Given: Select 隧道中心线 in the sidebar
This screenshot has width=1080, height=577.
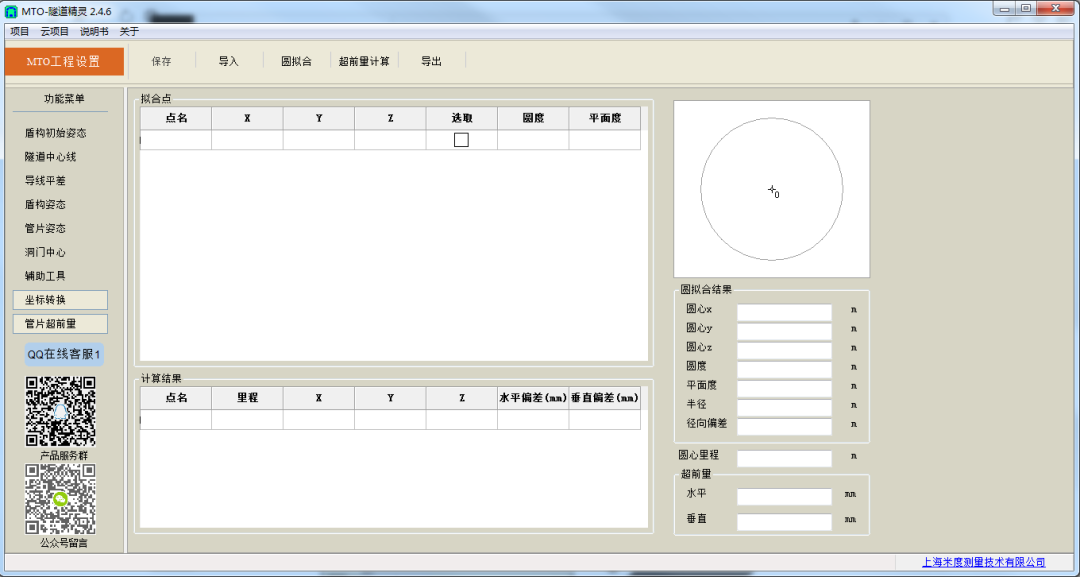Looking at the screenshot, I should [51, 157].
